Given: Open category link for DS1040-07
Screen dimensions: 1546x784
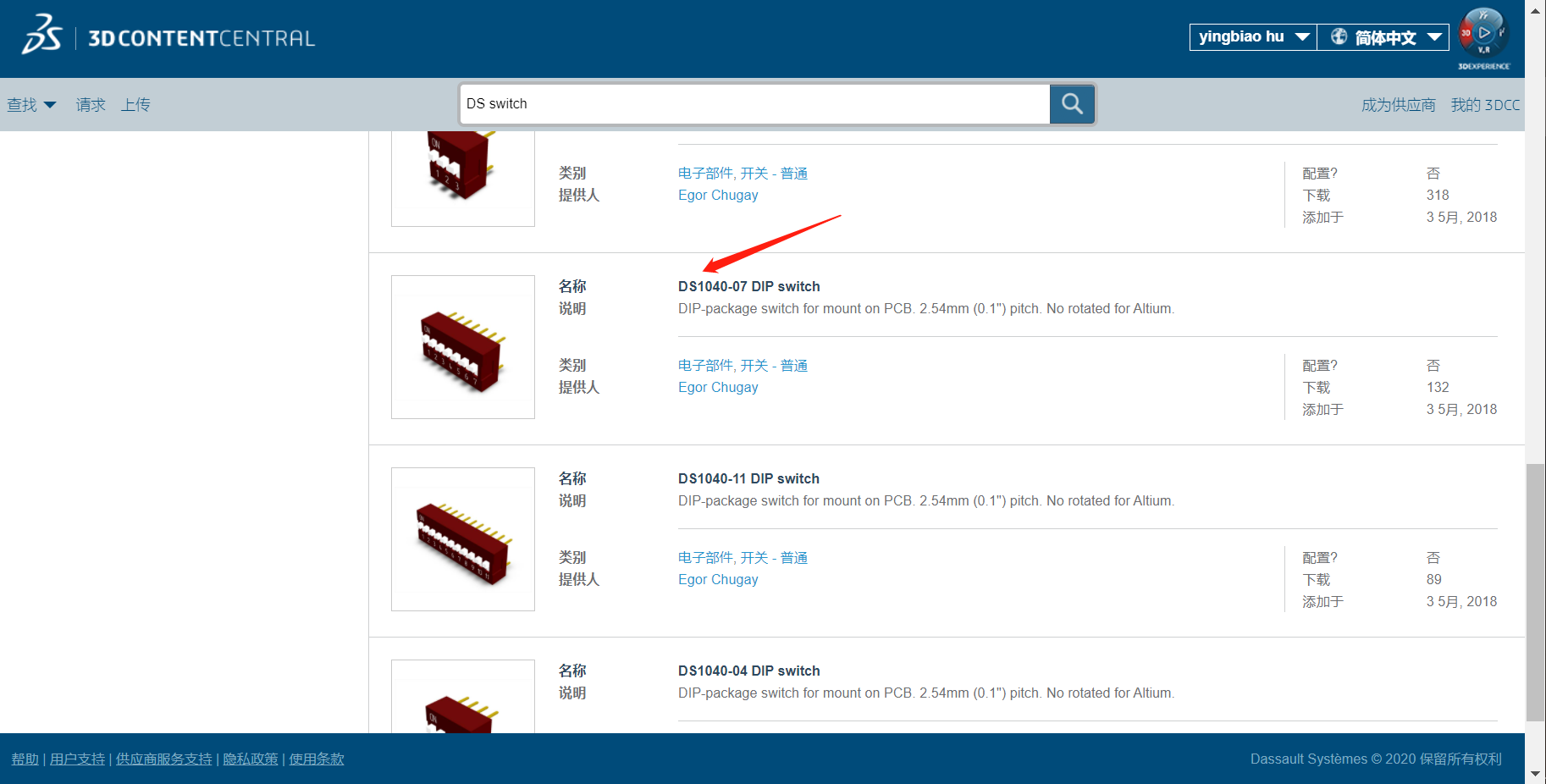Looking at the screenshot, I should tap(743, 365).
